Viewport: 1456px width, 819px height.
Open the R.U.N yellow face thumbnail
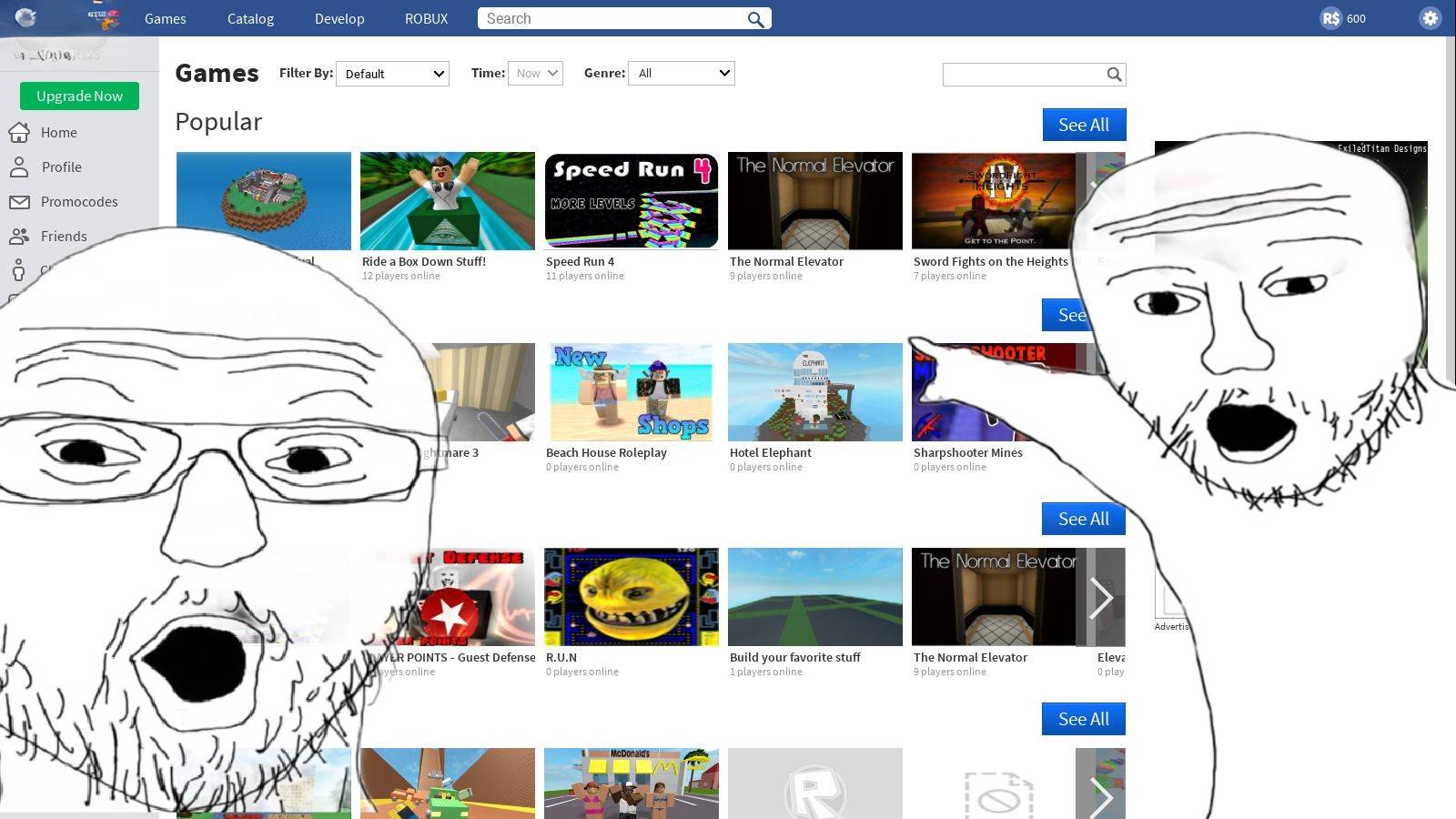click(632, 597)
